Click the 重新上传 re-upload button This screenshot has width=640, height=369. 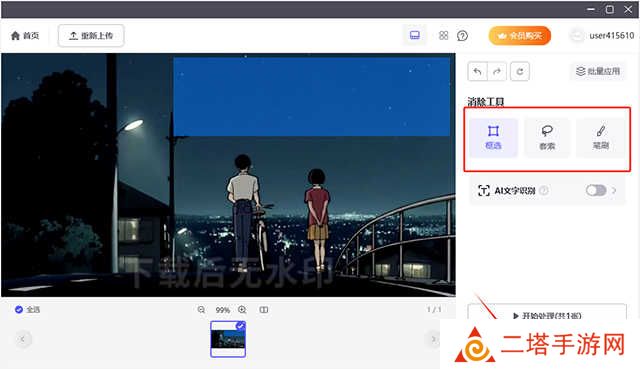(x=91, y=36)
